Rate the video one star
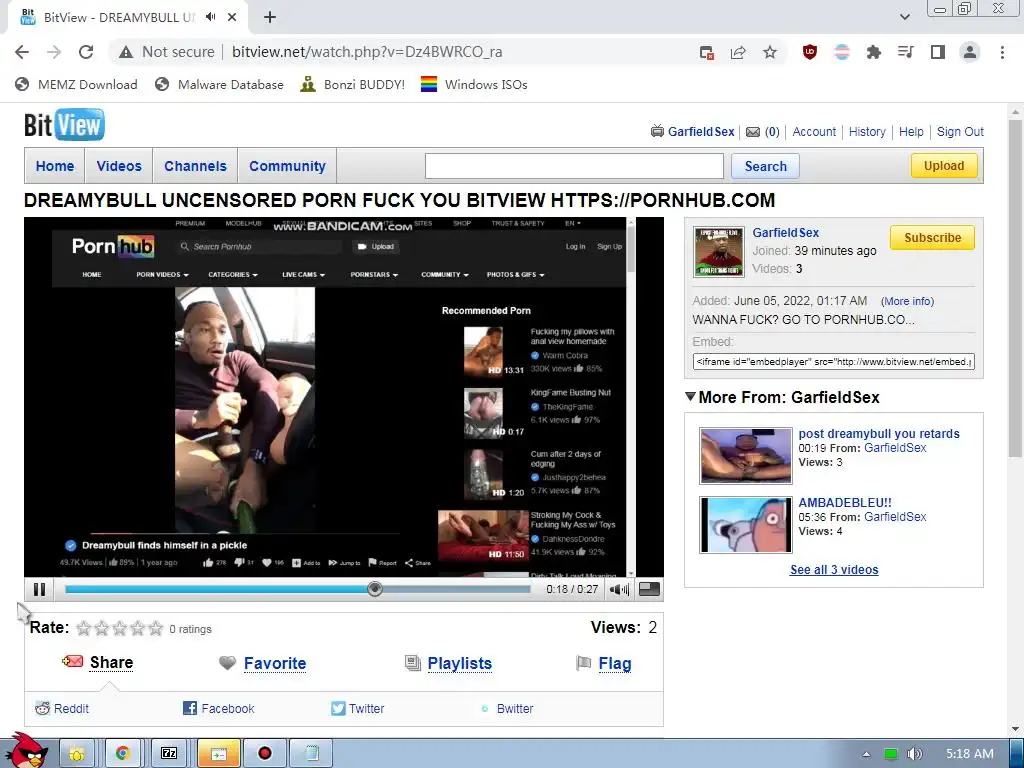The image size is (1024, 768). (84, 628)
